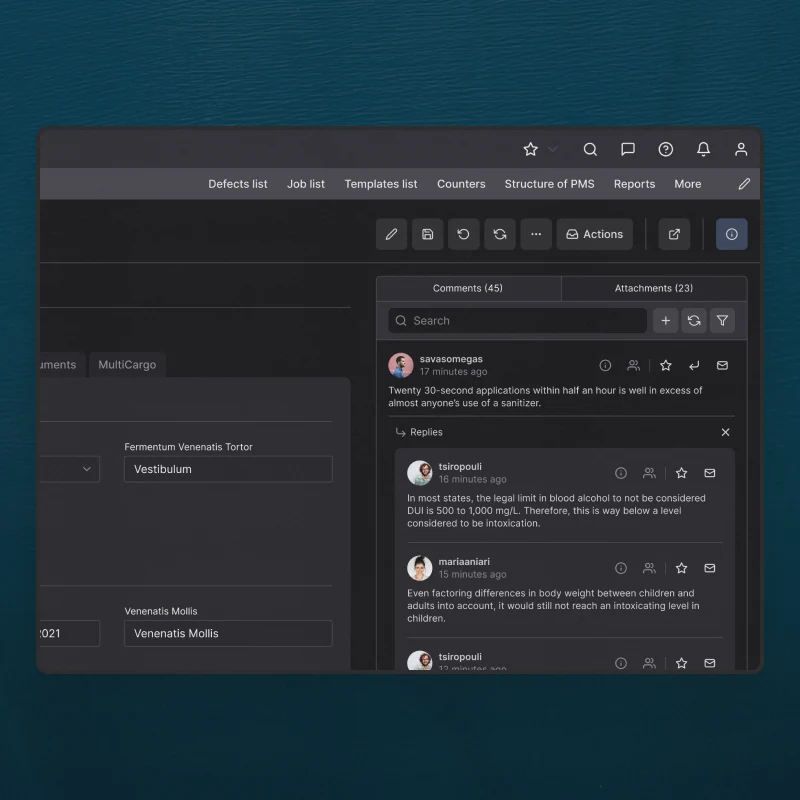Viewport: 800px width, 800px height.
Task: Open Job list menu
Action: pos(306,184)
